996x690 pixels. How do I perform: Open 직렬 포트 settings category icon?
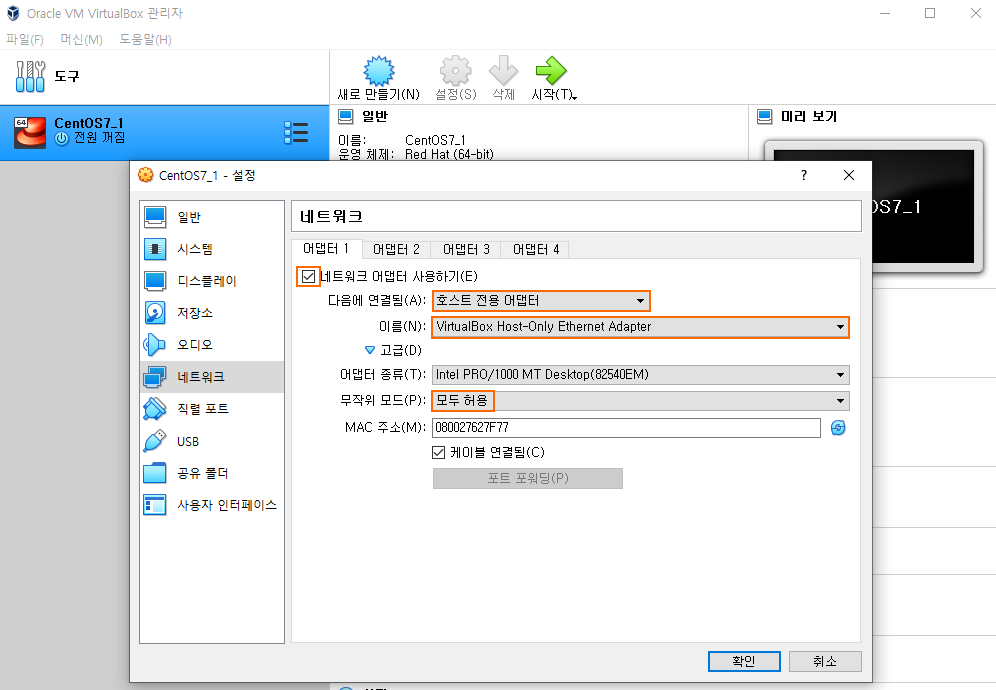point(155,409)
